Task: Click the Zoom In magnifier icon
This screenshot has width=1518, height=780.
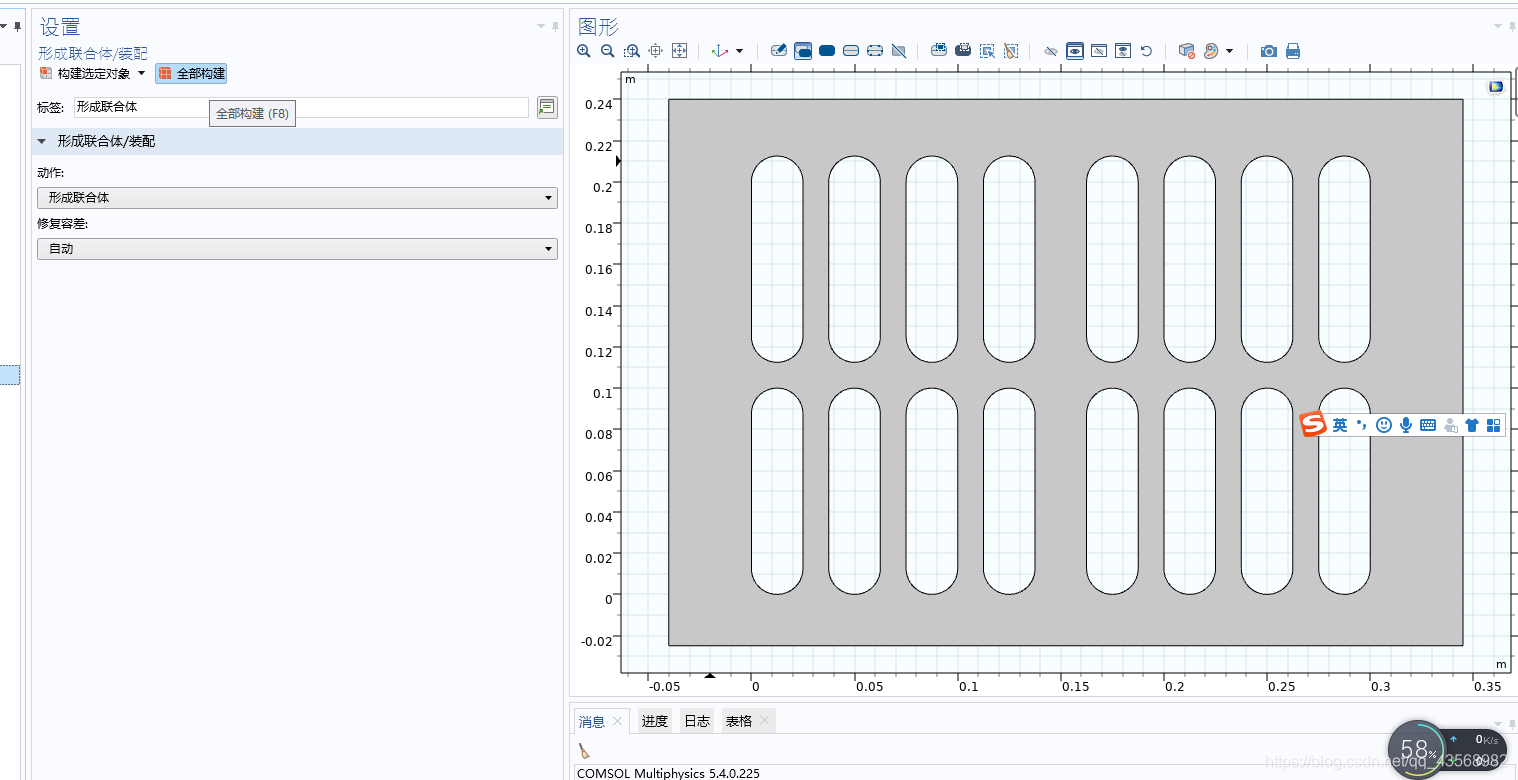Action: (x=584, y=51)
